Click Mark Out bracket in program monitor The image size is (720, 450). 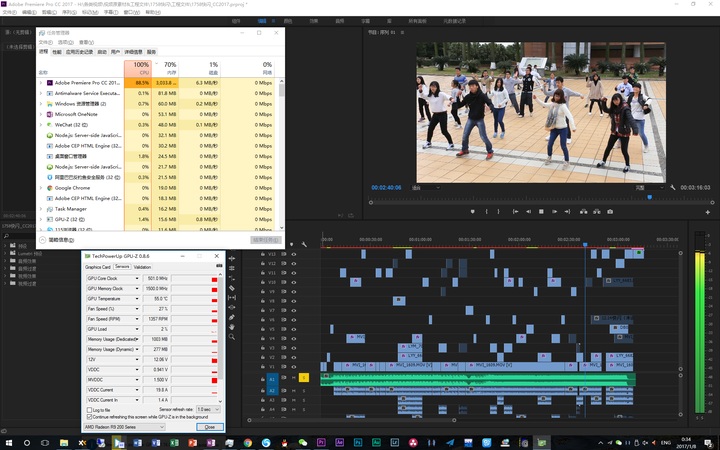click(x=499, y=212)
